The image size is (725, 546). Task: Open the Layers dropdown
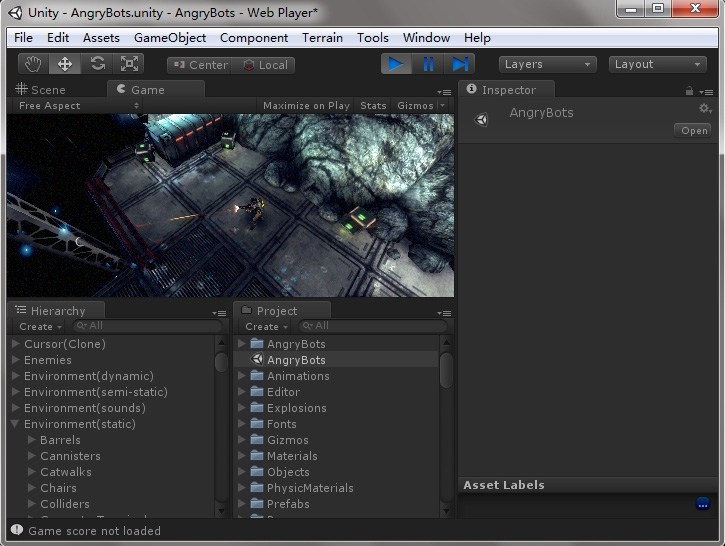(547, 64)
